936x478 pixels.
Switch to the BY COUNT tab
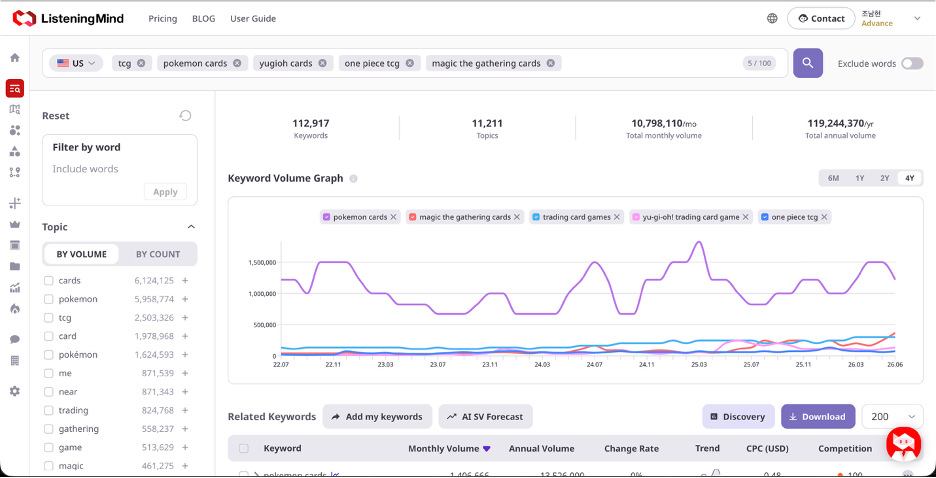coord(158,254)
